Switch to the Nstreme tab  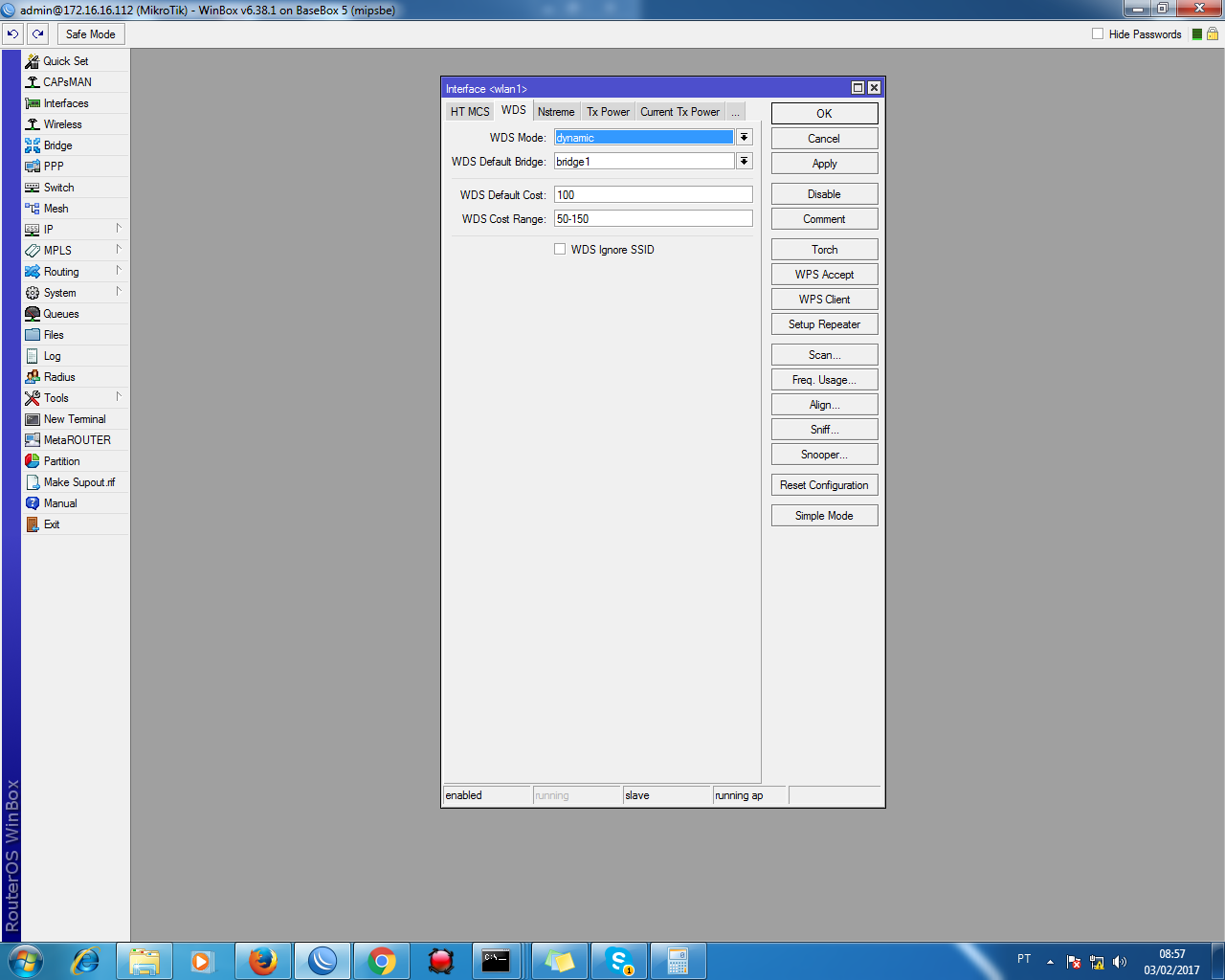(x=556, y=112)
